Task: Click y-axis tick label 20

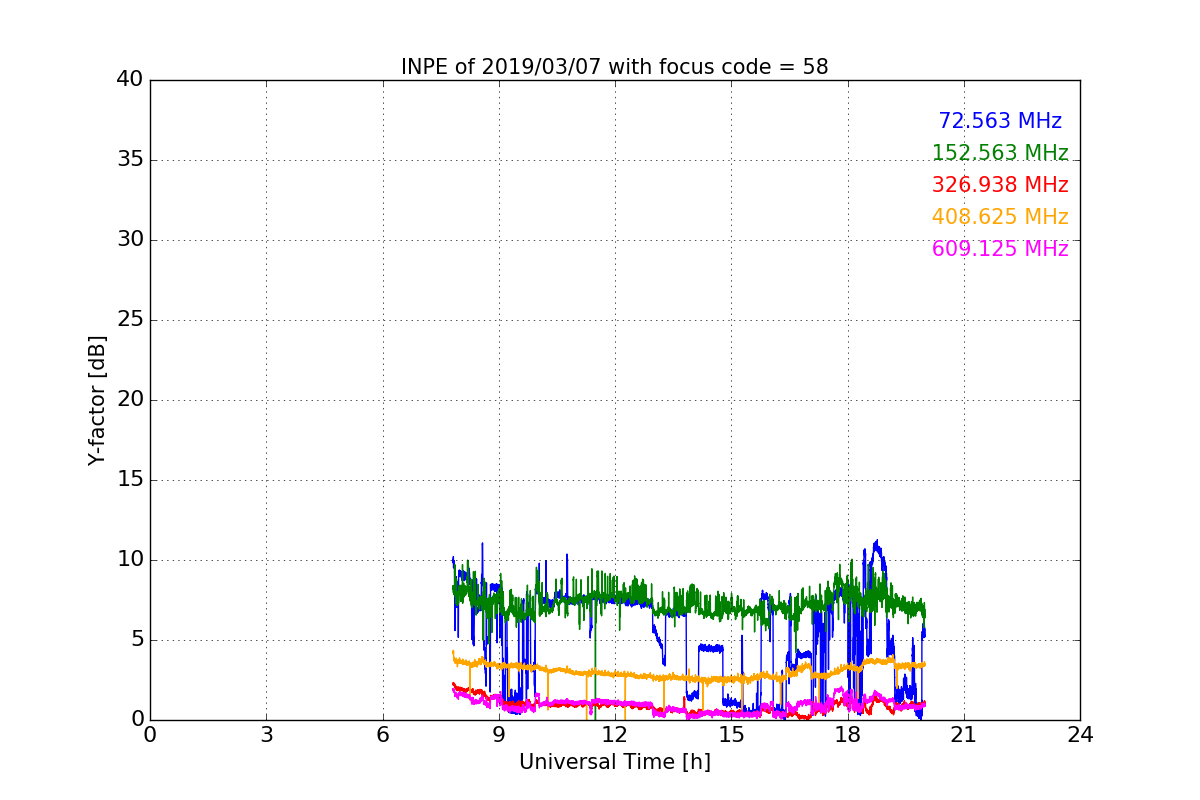Action: [130, 400]
